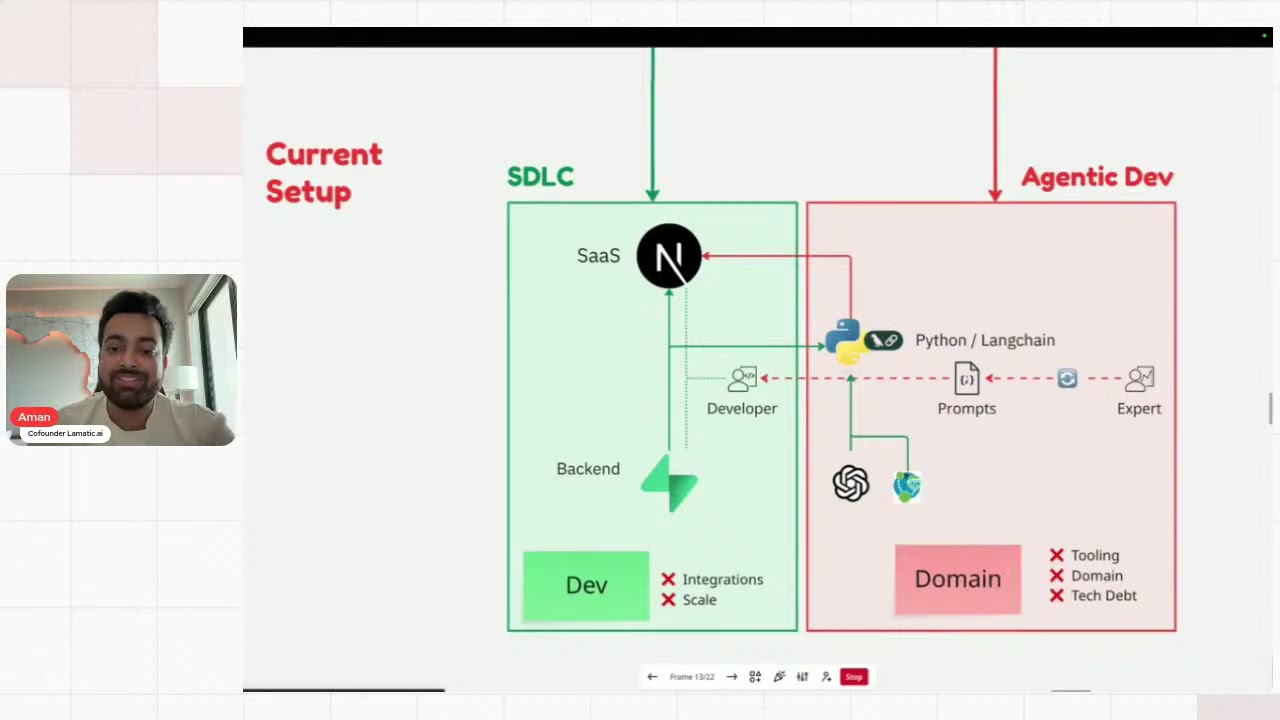Click the Backend label
1280x720 pixels.
[588, 469]
